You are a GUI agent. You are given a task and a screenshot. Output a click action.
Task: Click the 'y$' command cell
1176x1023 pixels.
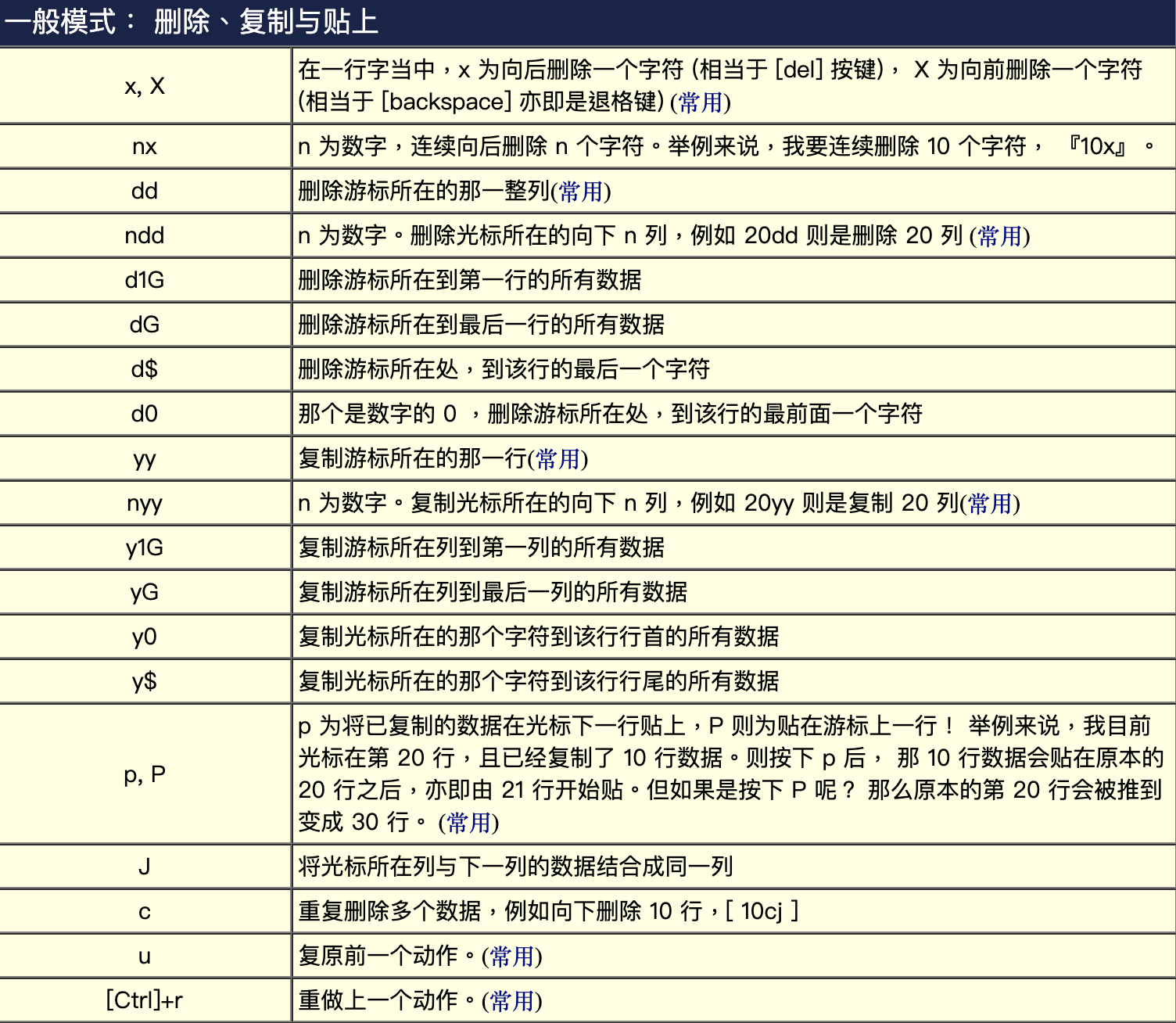(x=145, y=681)
